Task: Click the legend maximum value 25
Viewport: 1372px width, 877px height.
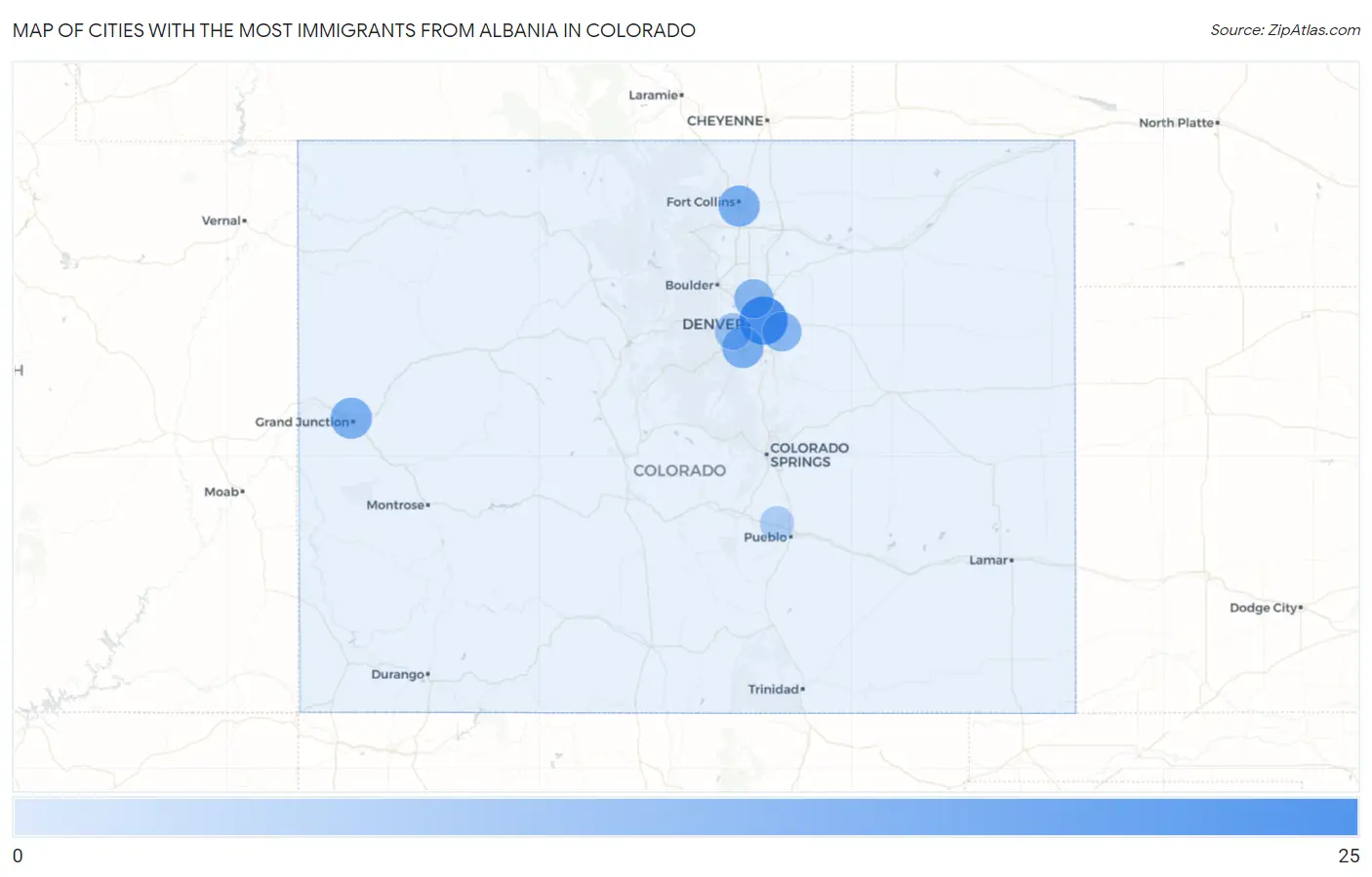Action: coord(1349,856)
